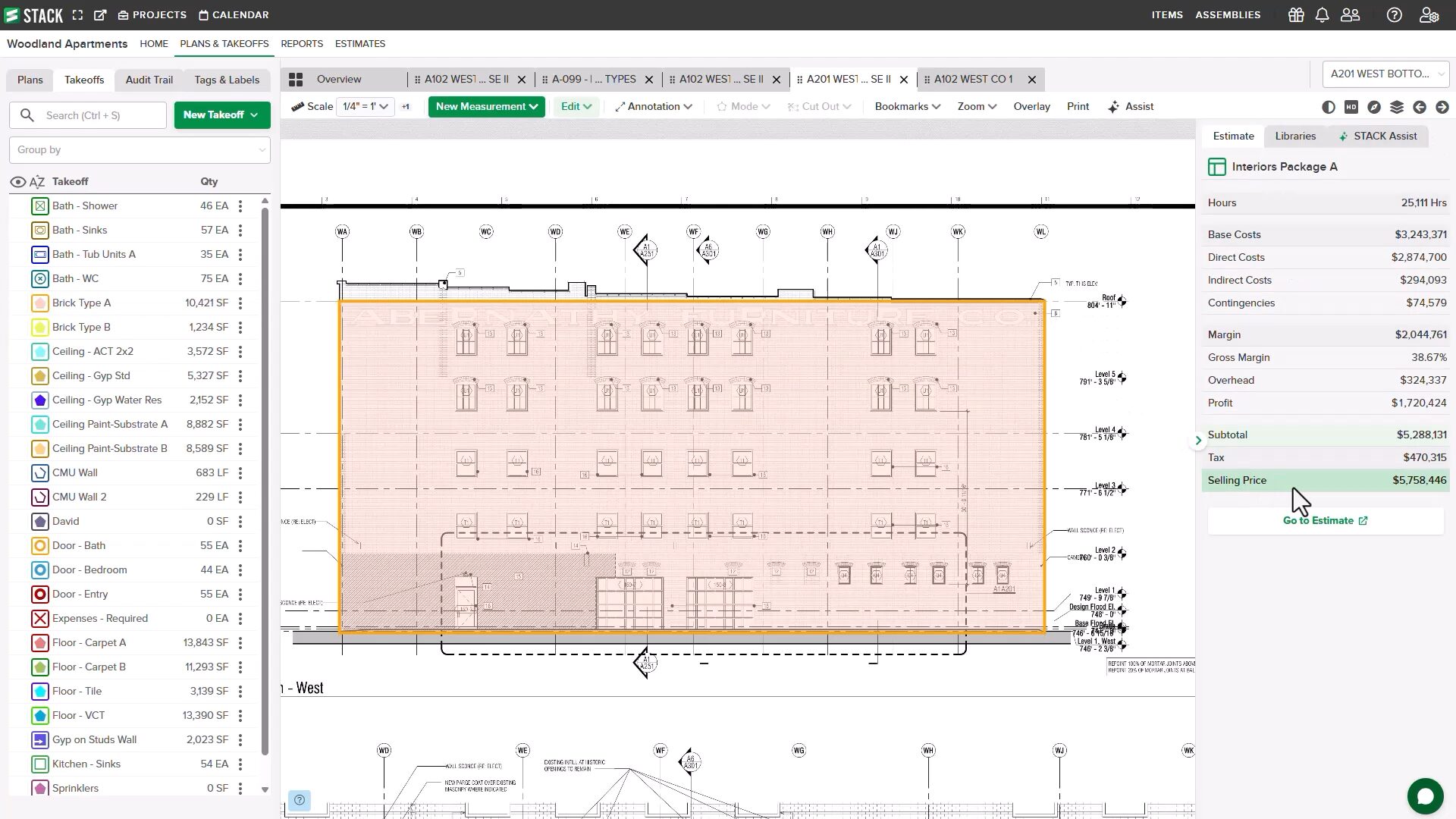This screenshot has height=819, width=1456.
Task: Toggle visibility of all takeoffs eye icon
Action: coord(17,182)
